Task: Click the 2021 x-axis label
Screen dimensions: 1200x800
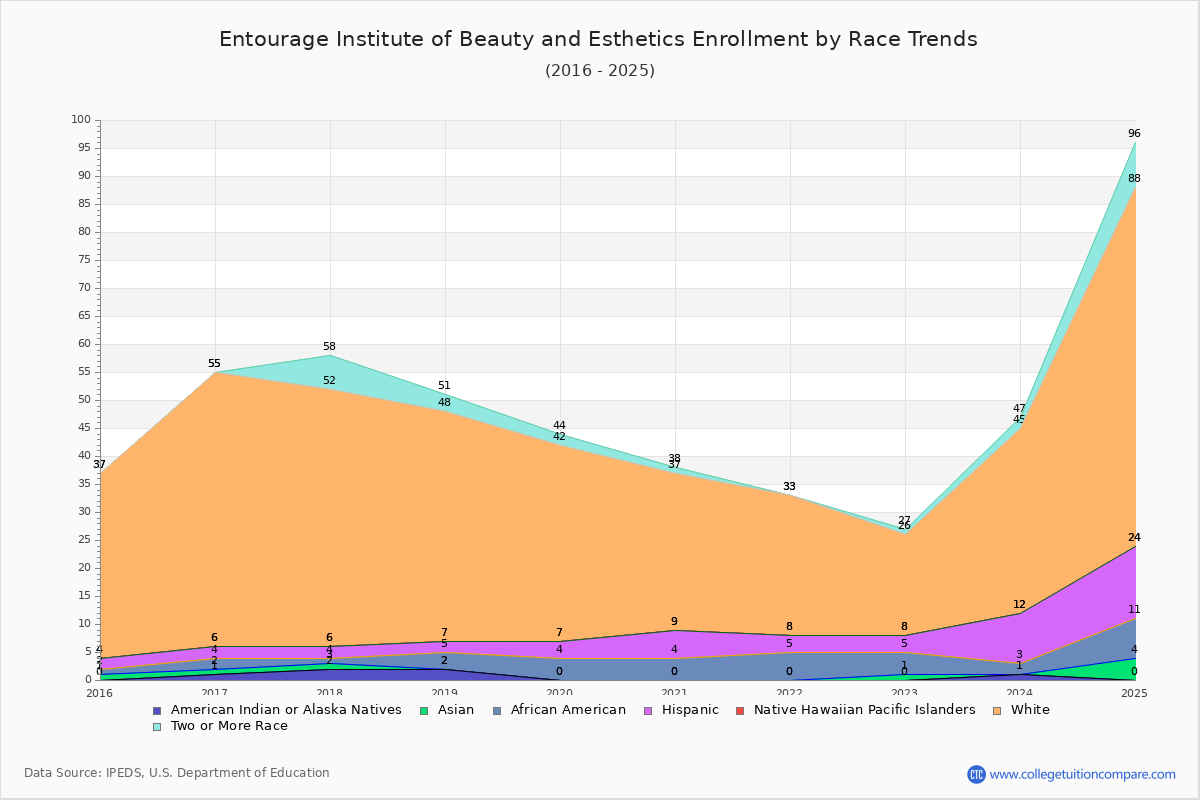Action: coord(675,693)
